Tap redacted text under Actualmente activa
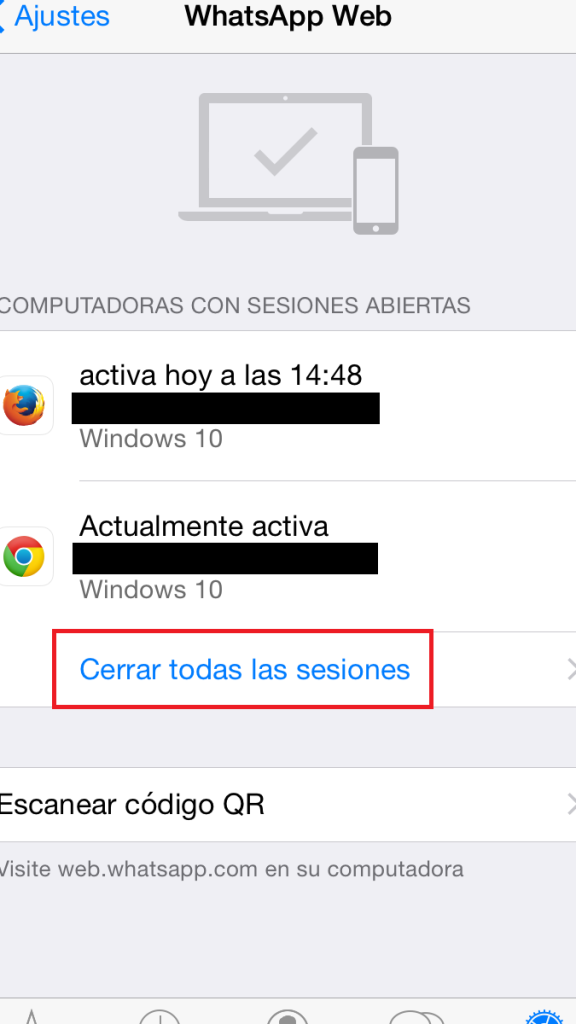 click(x=225, y=558)
